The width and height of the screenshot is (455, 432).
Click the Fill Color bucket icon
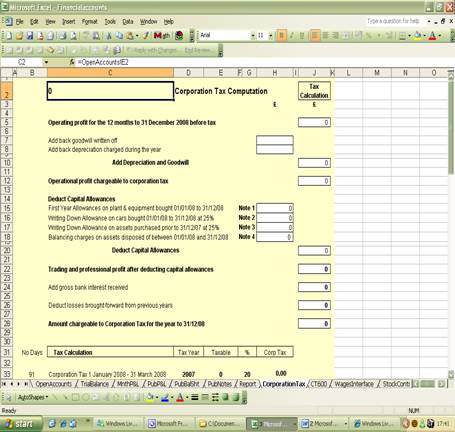click(x=417, y=35)
